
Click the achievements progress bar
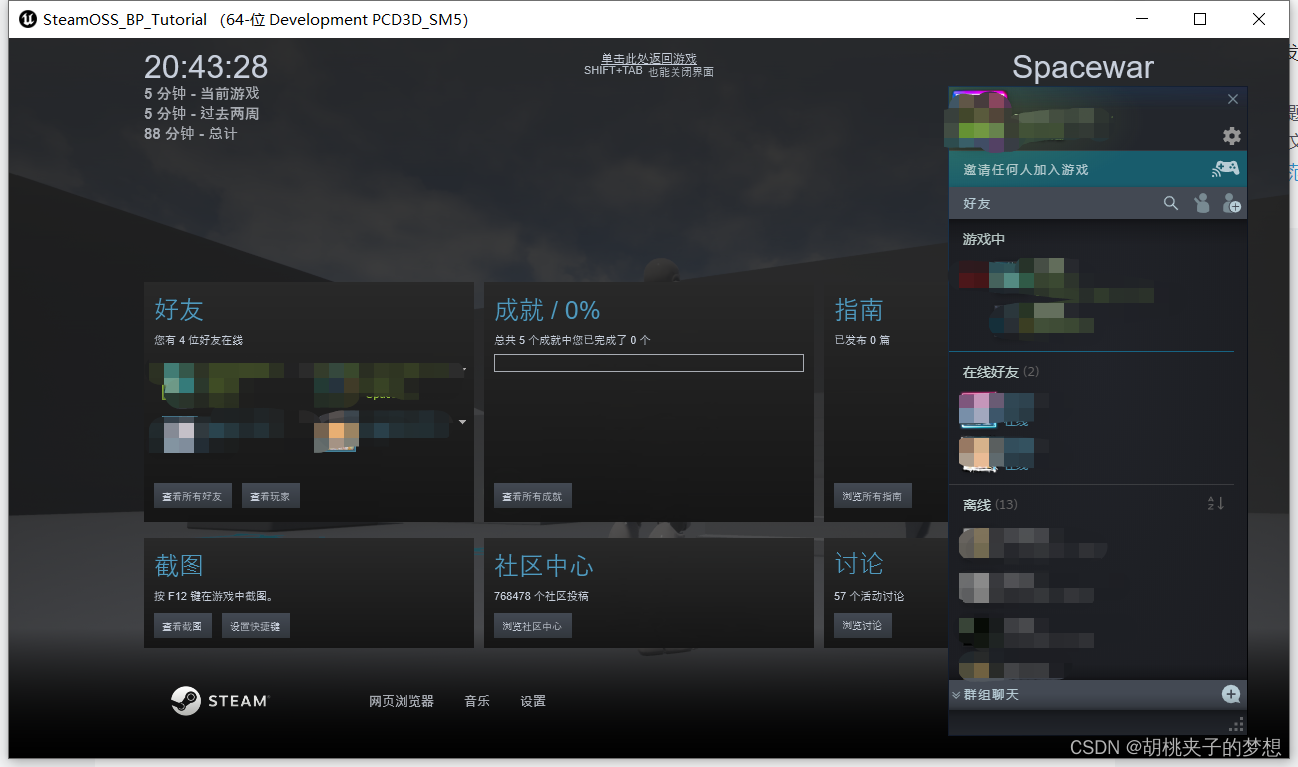649,363
